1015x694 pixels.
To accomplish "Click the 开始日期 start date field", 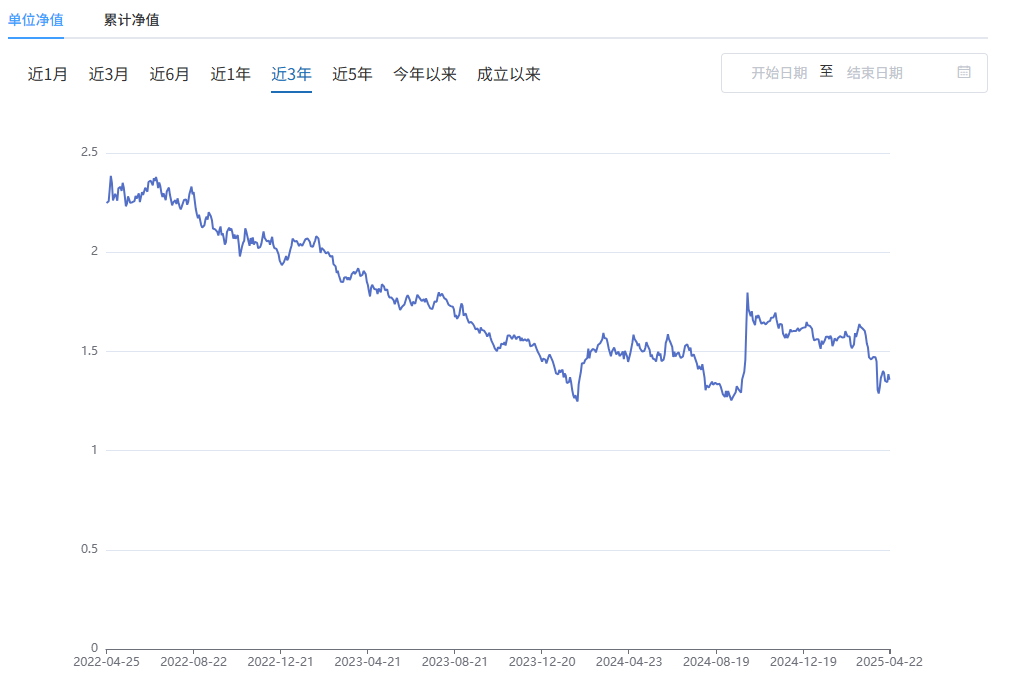I will 779,73.
